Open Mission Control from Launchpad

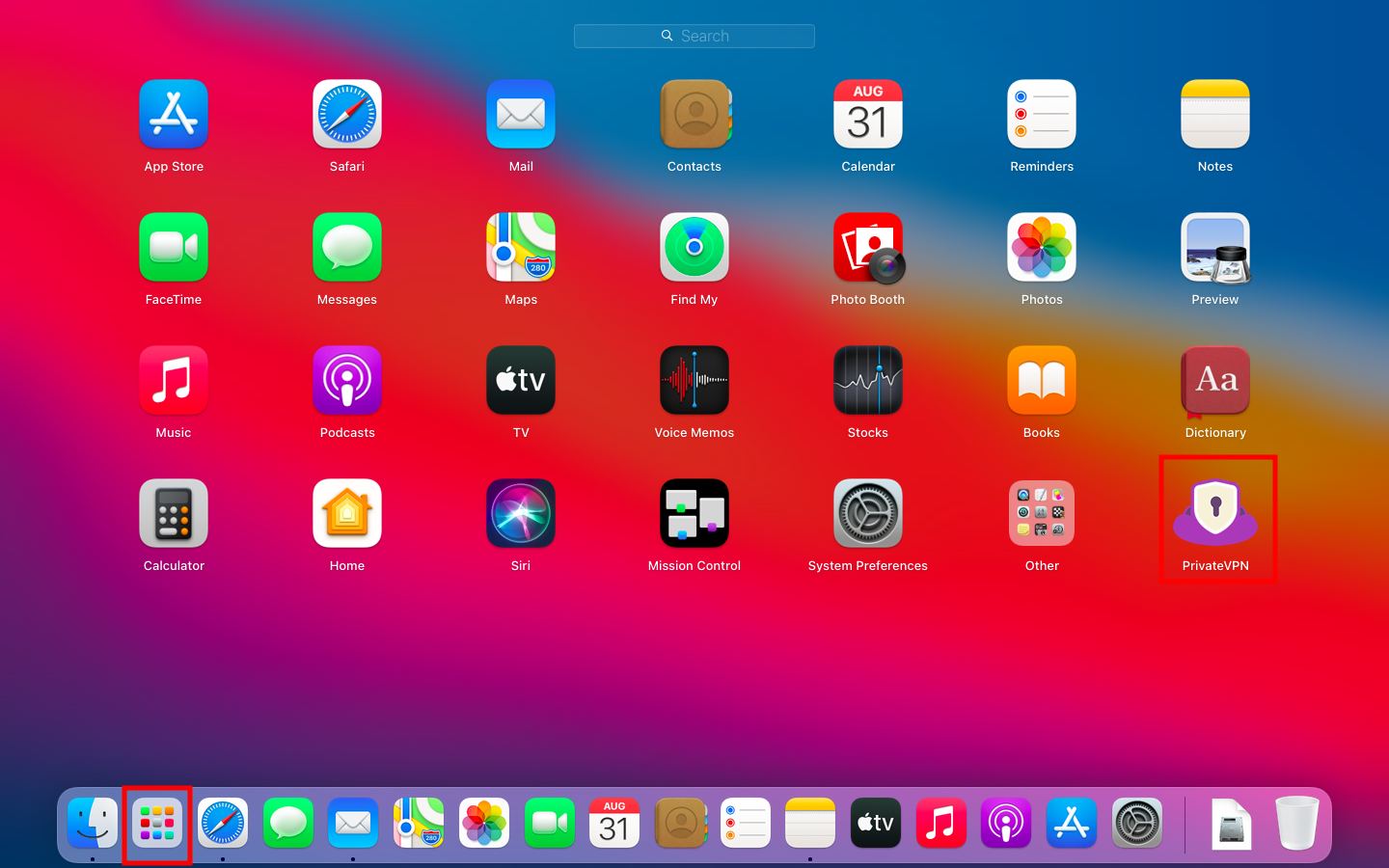coord(694,513)
